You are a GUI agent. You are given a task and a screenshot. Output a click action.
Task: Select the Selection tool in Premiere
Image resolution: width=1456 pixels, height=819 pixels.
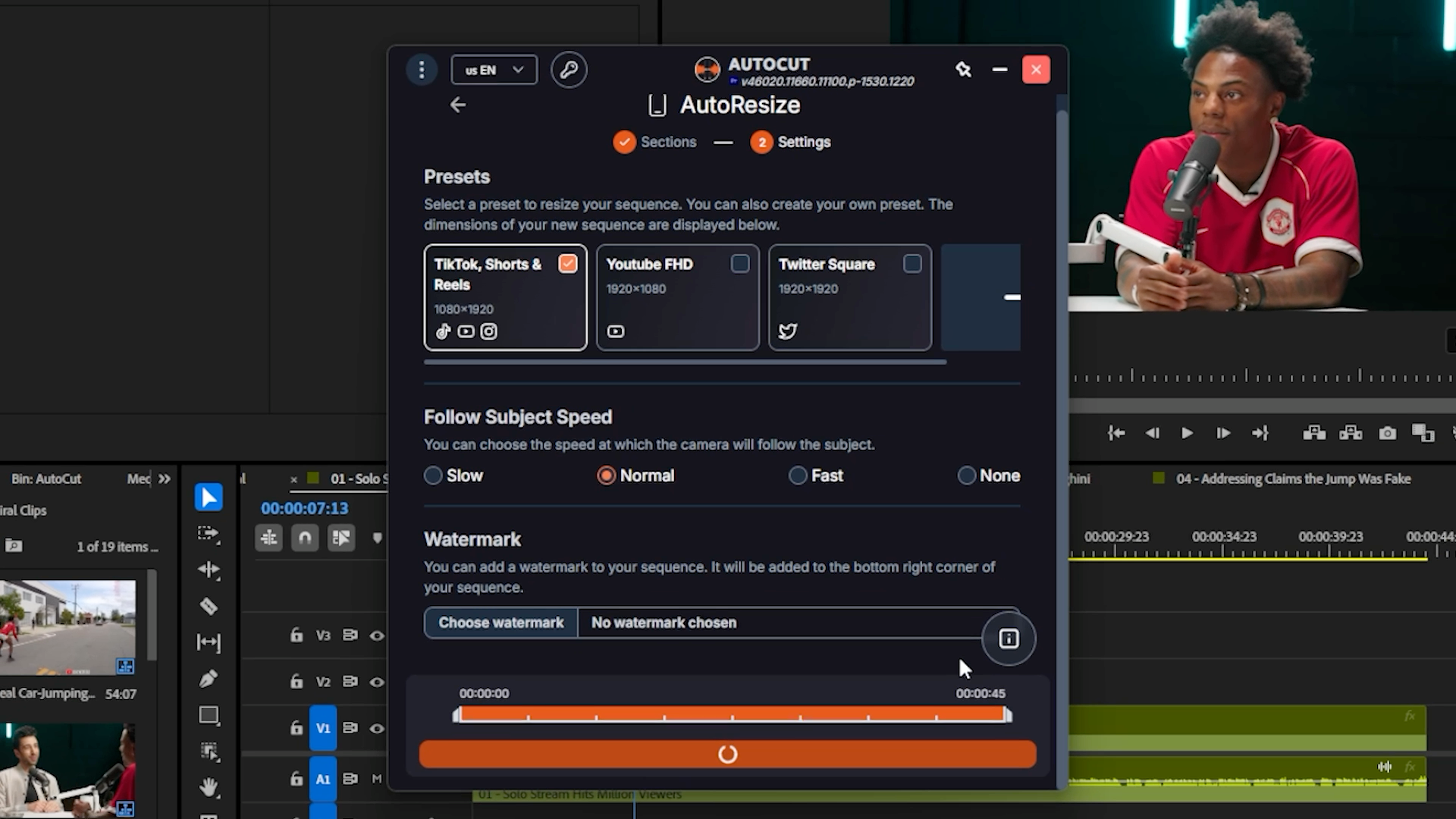(x=209, y=497)
